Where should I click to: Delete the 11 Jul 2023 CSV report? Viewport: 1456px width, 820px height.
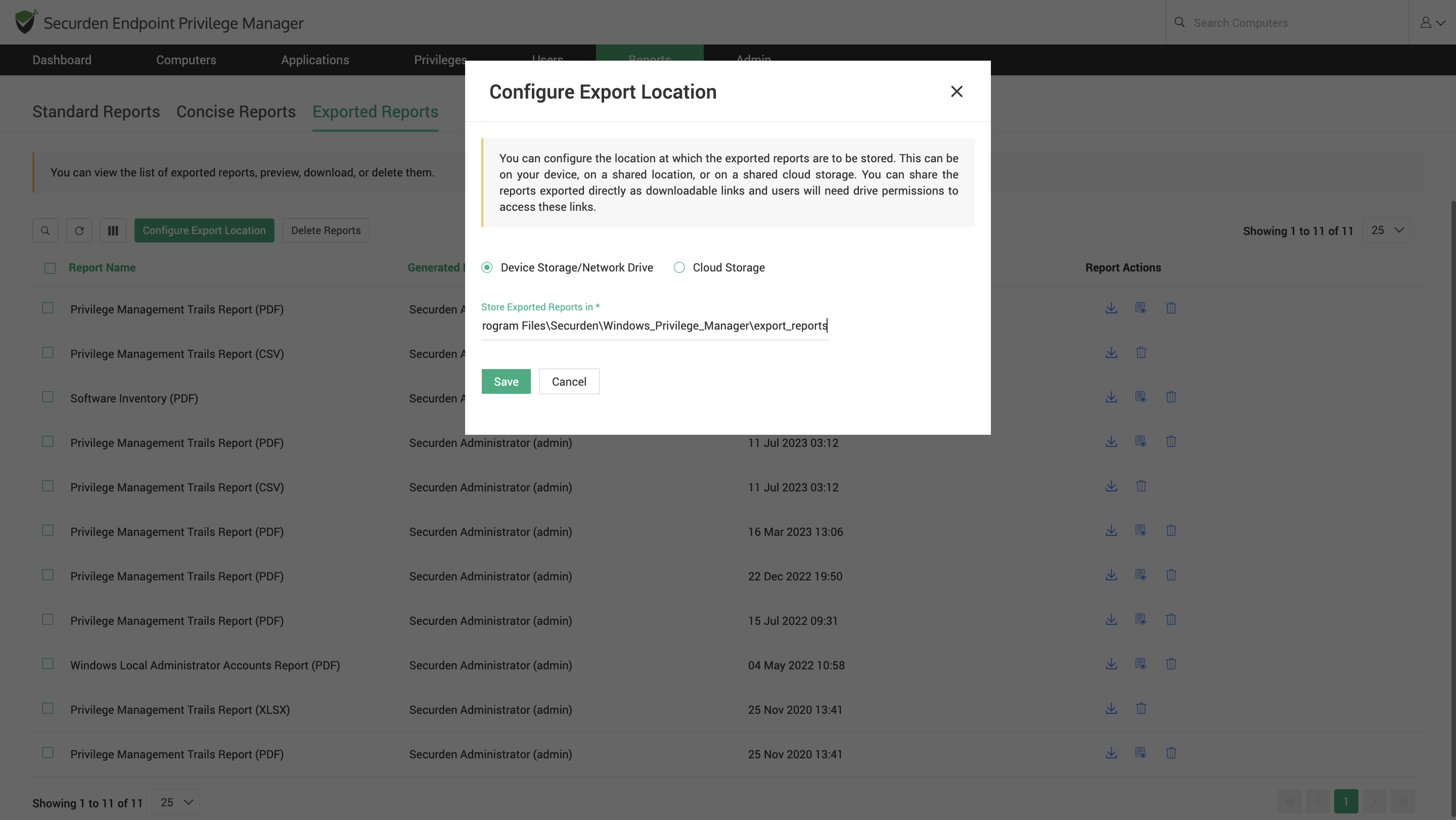click(1141, 486)
